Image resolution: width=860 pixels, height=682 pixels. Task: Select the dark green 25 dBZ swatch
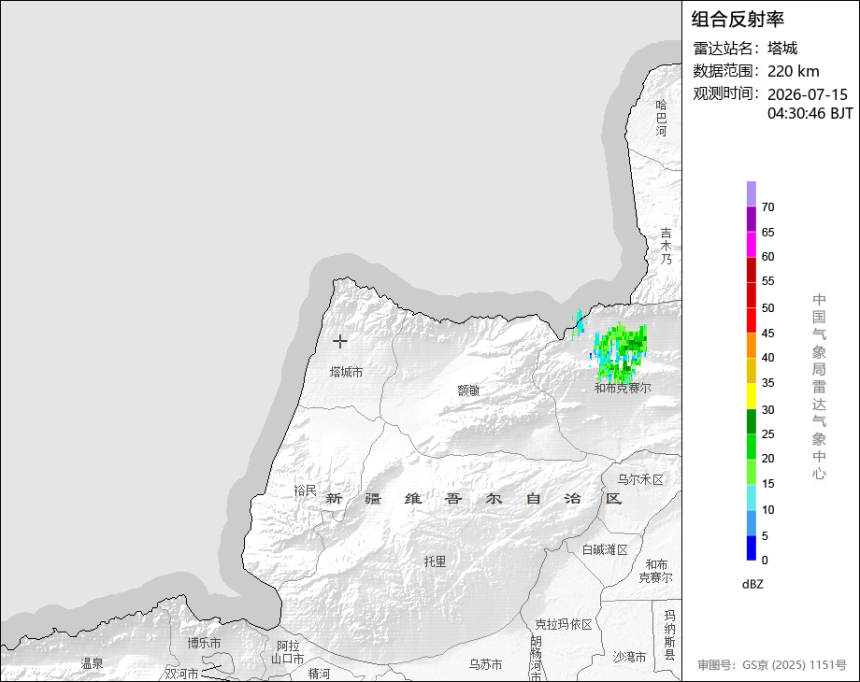pyautogui.click(x=751, y=421)
